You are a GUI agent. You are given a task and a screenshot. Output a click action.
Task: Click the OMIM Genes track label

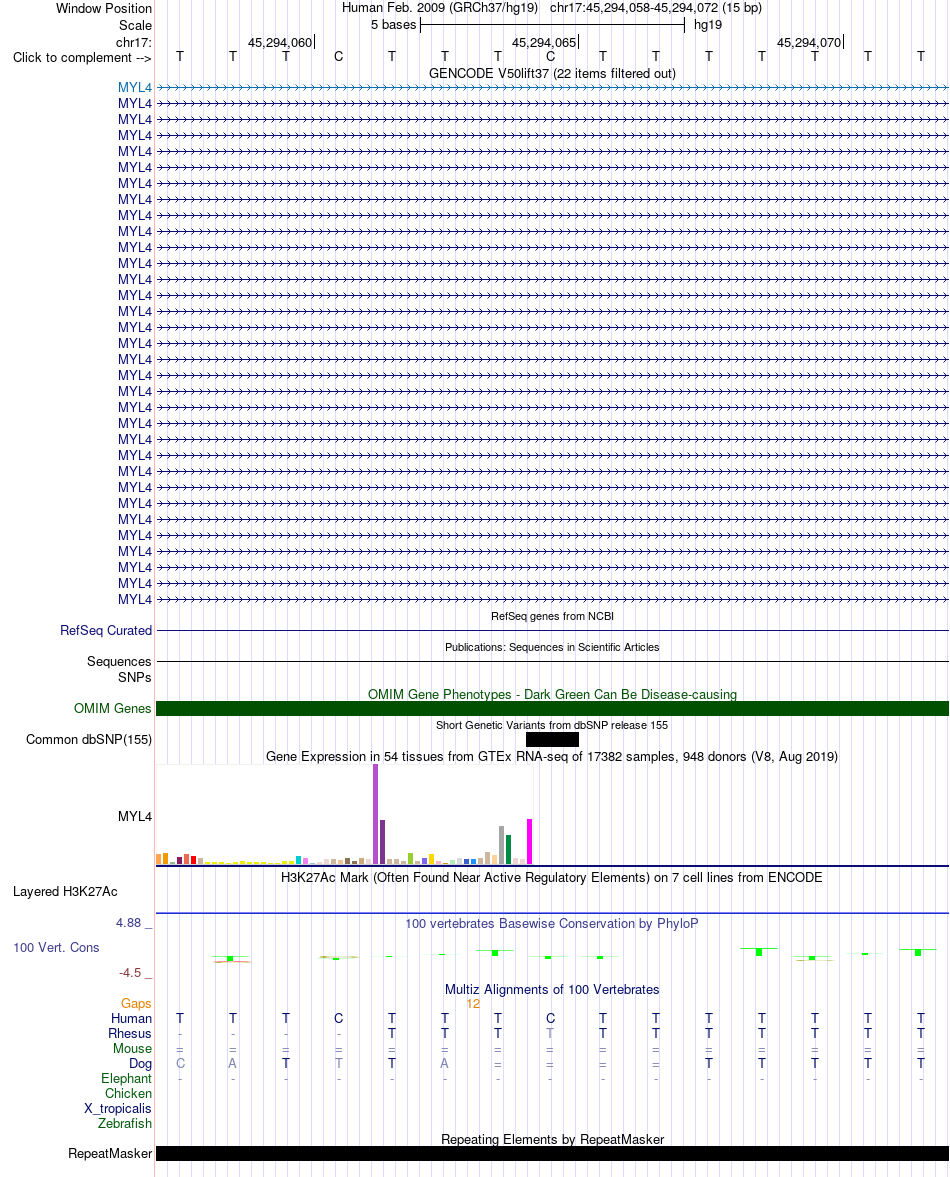tap(113, 709)
